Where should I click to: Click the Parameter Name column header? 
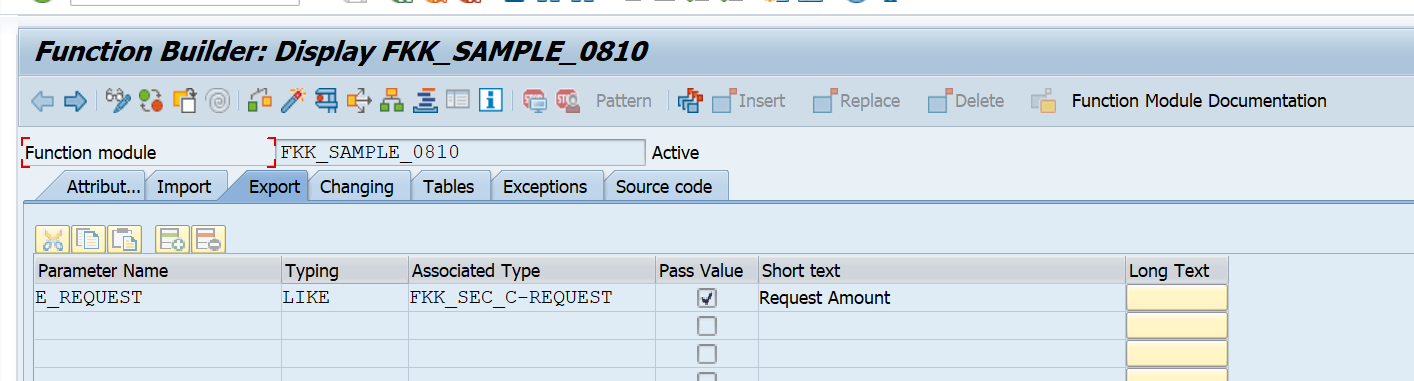click(x=158, y=271)
